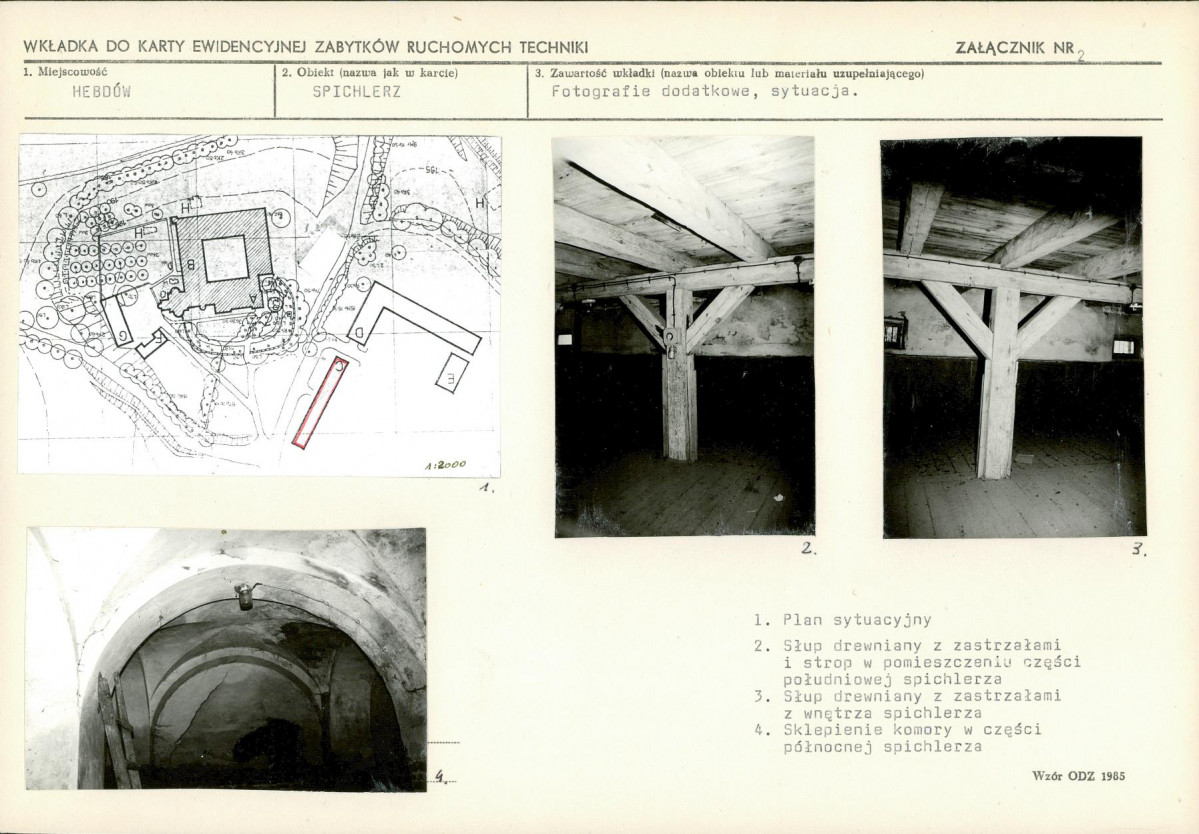Click the caption line 'Słup drewniany z zastrzałami' for item 2
The image size is (1199, 834).
(922, 645)
